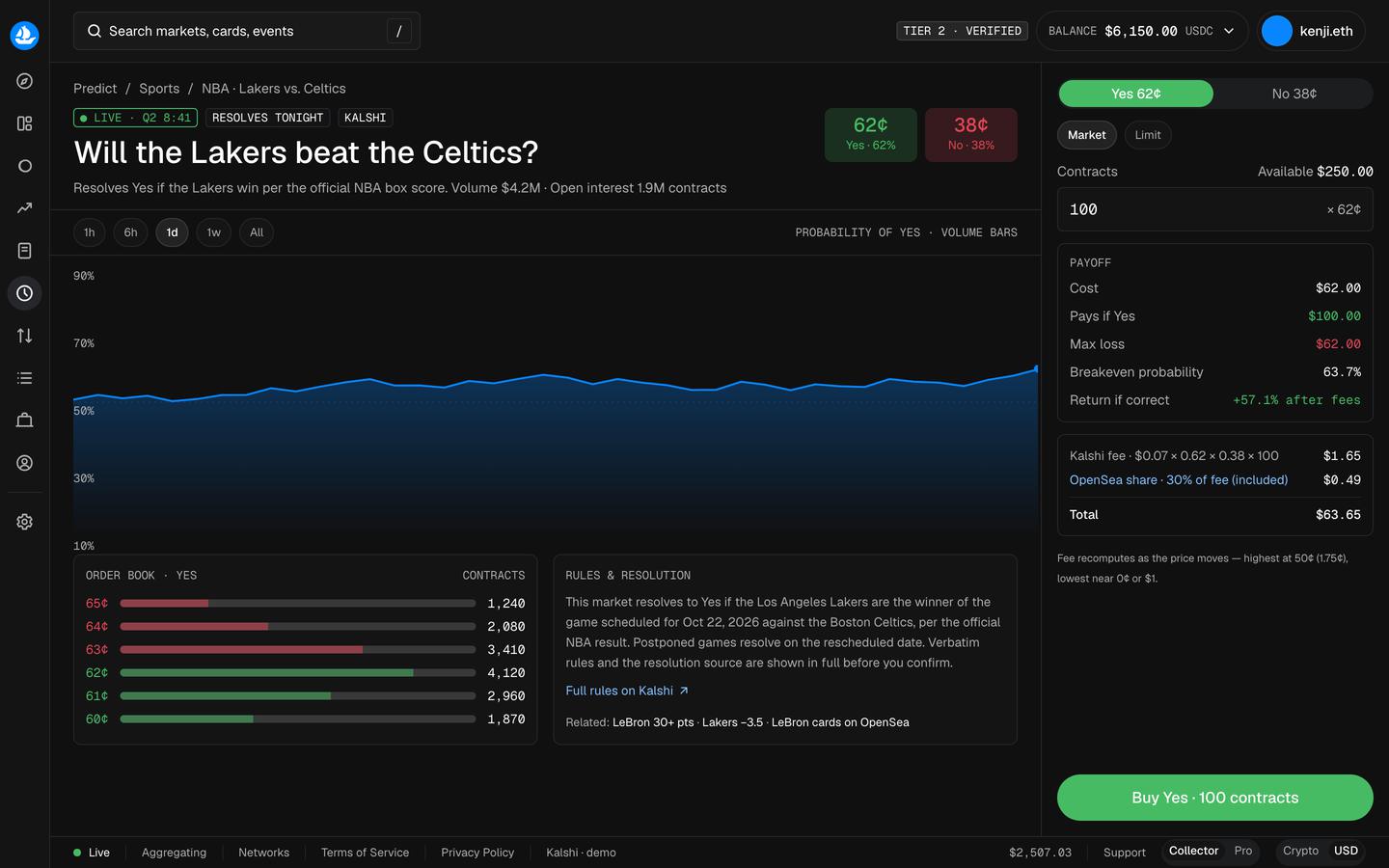The height and width of the screenshot is (868, 1389).
Task: Click the KALSHI tag under breadcrumb
Action: 366,118
